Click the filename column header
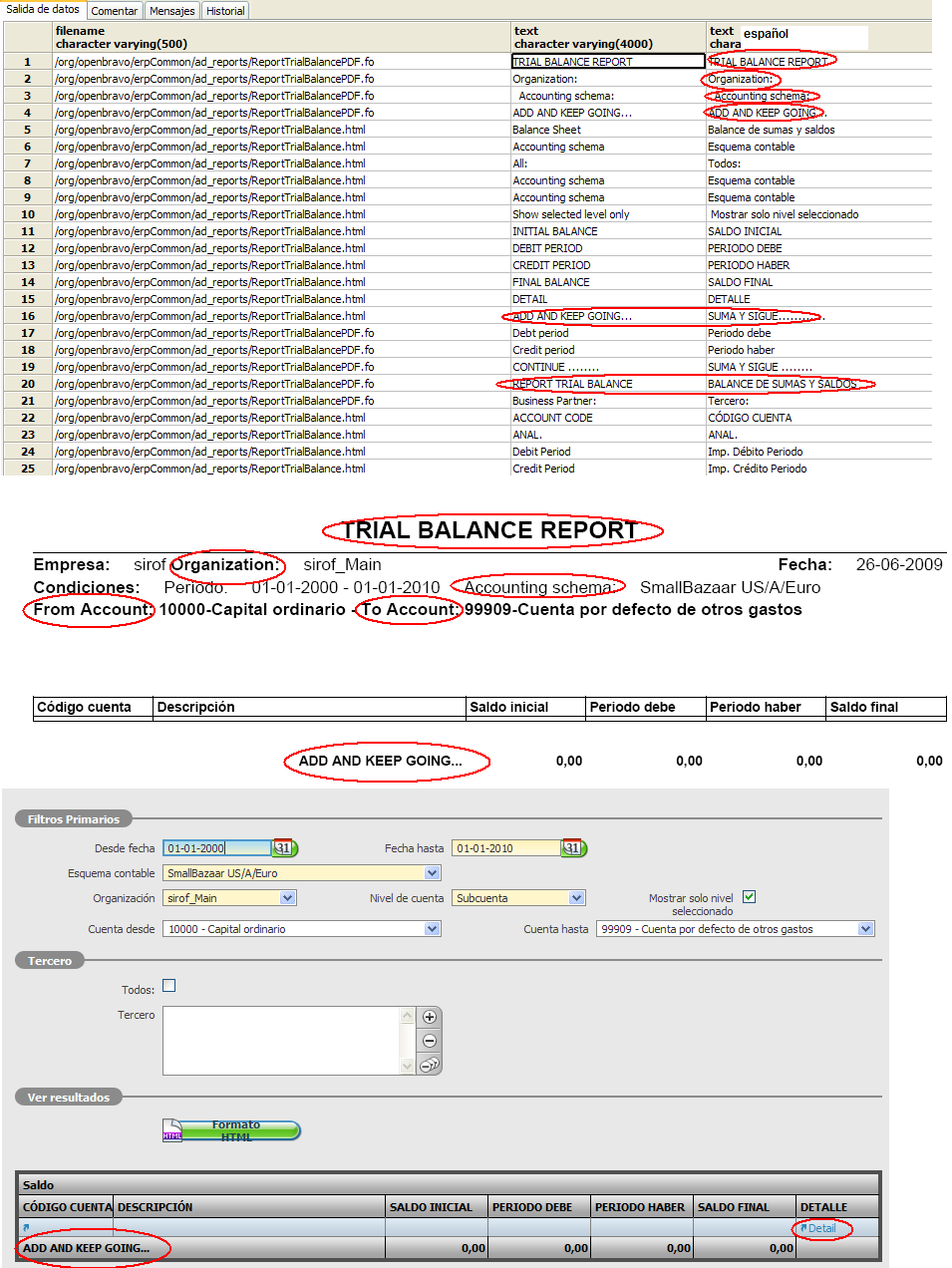Screen dimensions: 952x1268 [280, 37]
